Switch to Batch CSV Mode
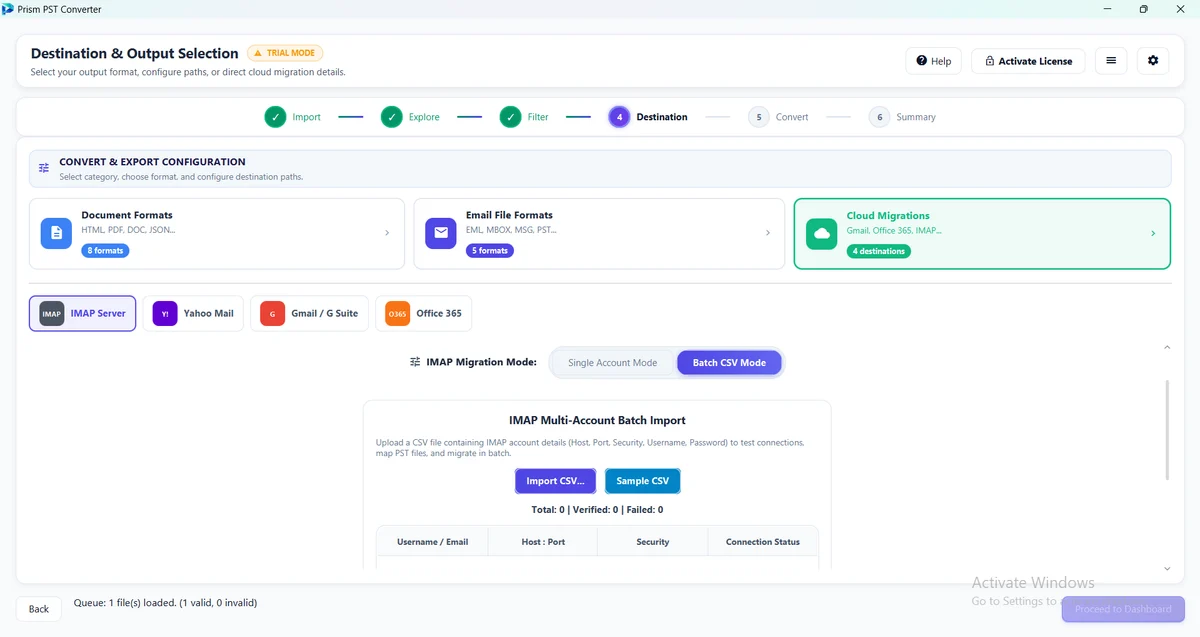Viewport: 1200px width, 637px height. click(729, 362)
